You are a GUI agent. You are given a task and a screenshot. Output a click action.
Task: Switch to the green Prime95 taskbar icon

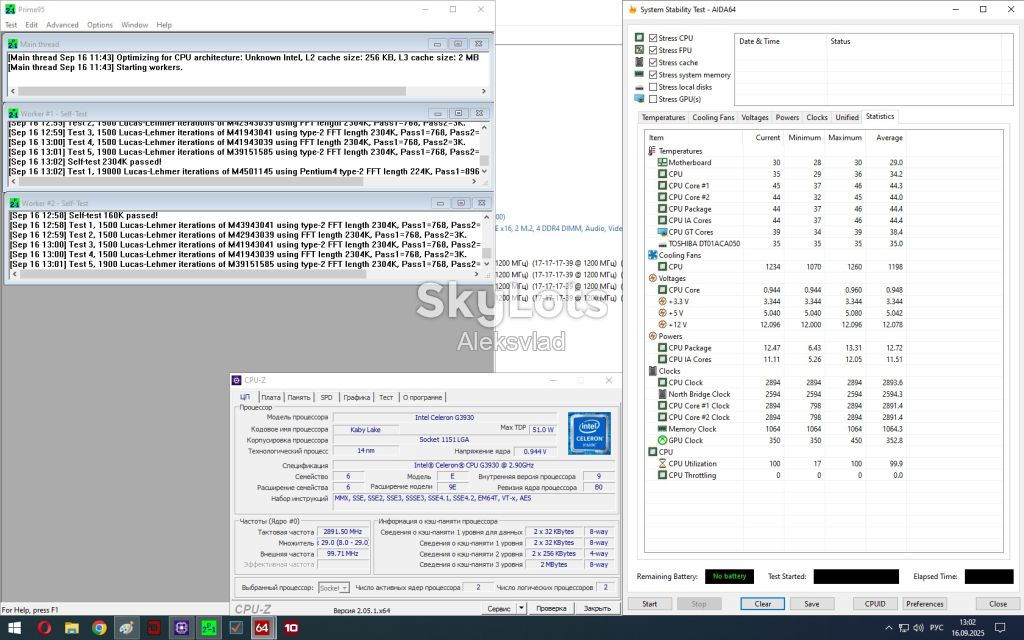tap(209, 628)
